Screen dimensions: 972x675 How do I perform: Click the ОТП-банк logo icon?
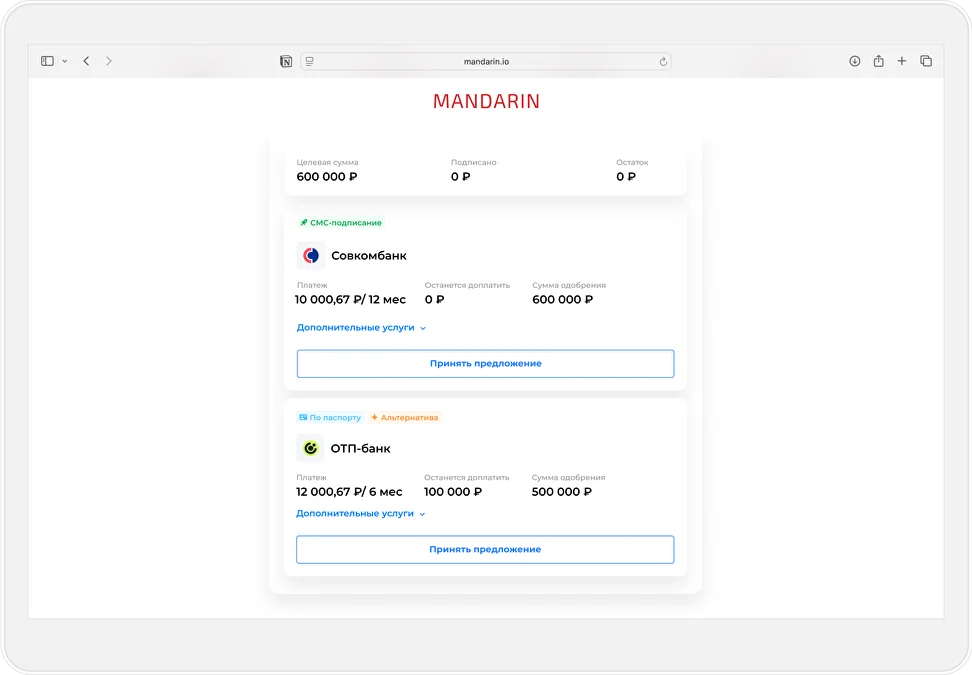pyautogui.click(x=310, y=448)
